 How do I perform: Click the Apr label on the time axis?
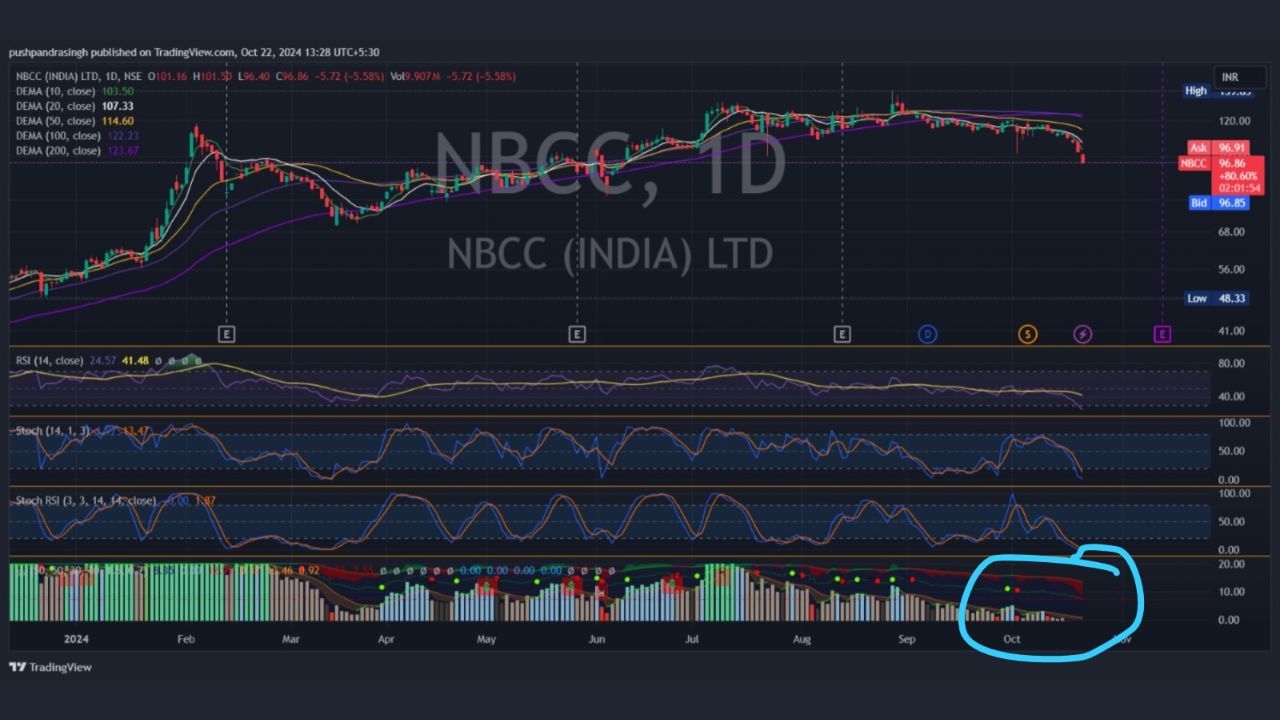pyautogui.click(x=386, y=638)
